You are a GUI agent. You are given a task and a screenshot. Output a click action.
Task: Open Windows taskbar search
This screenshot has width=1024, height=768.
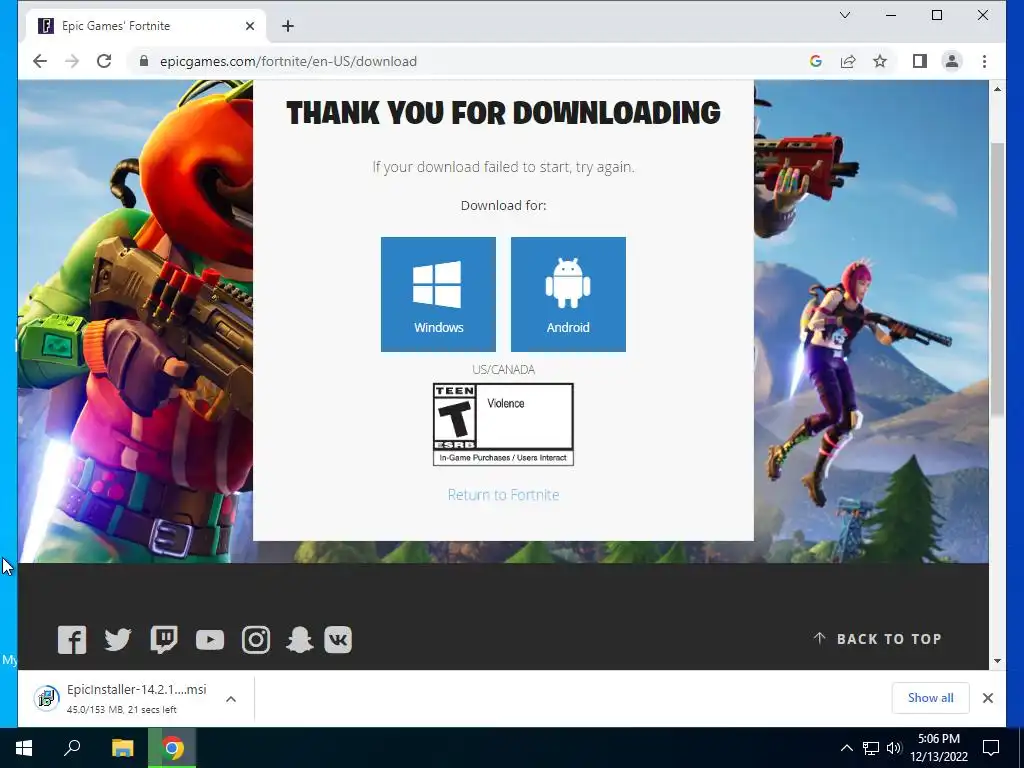click(x=72, y=748)
